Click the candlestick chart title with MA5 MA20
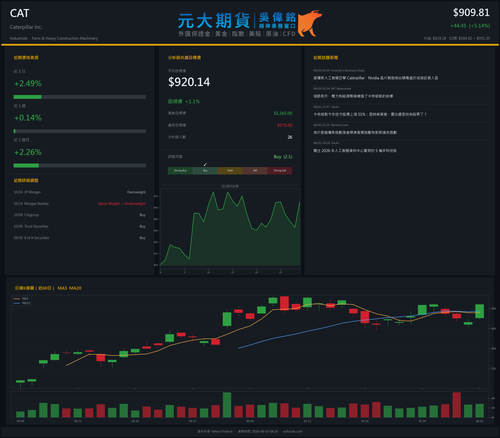The image size is (500, 438). point(48,288)
